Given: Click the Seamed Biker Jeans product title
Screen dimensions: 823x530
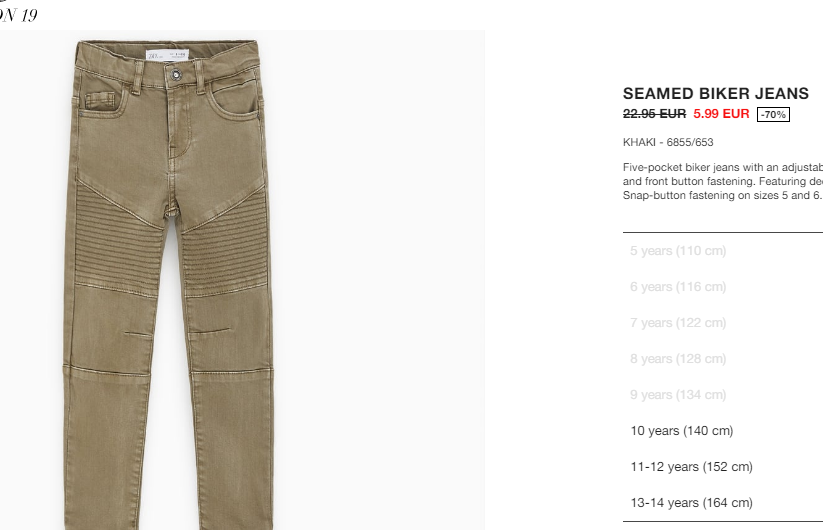Looking at the screenshot, I should (715, 93).
